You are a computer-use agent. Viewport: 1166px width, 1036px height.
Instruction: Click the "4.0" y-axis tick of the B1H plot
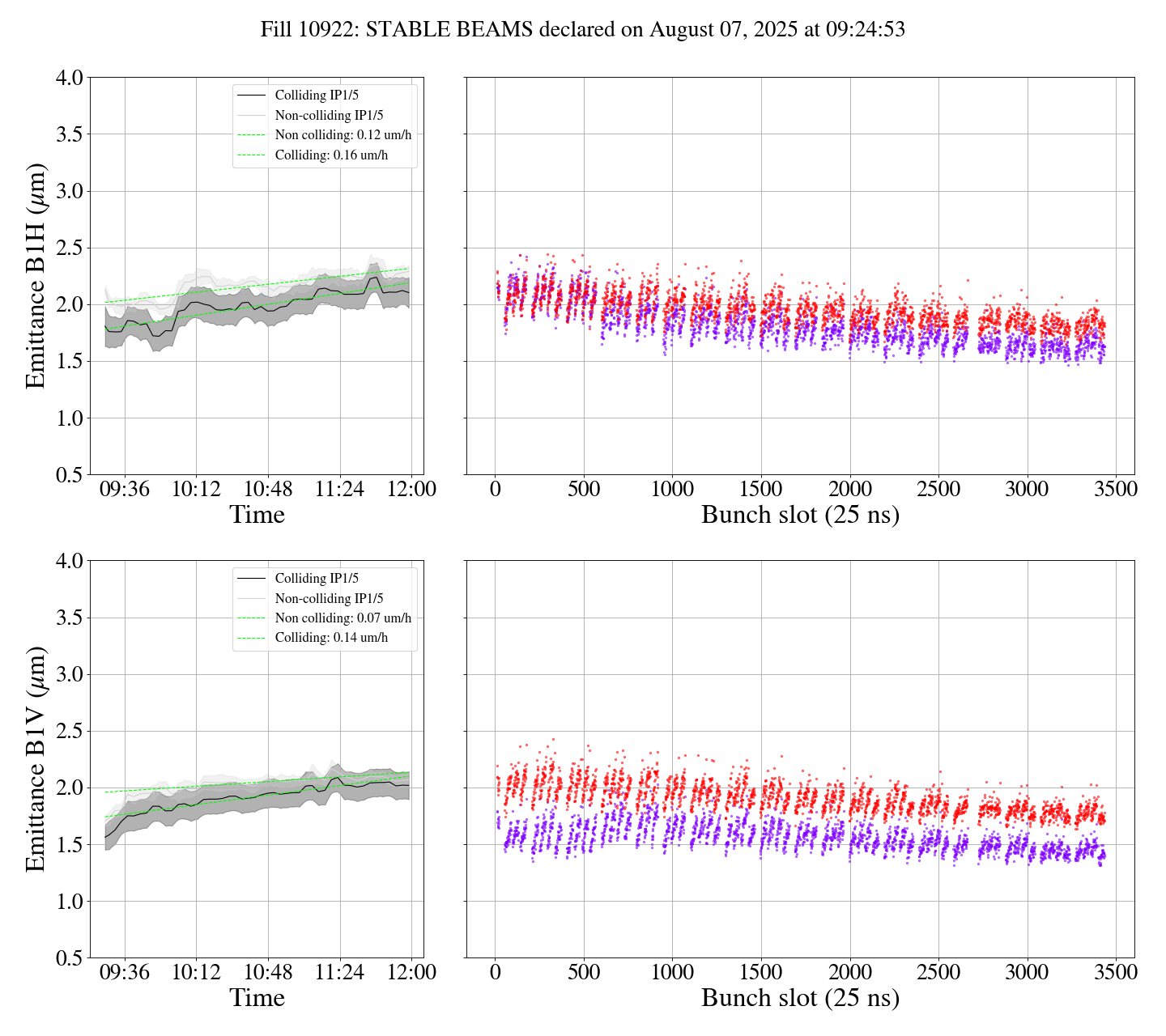click(x=69, y=79)
